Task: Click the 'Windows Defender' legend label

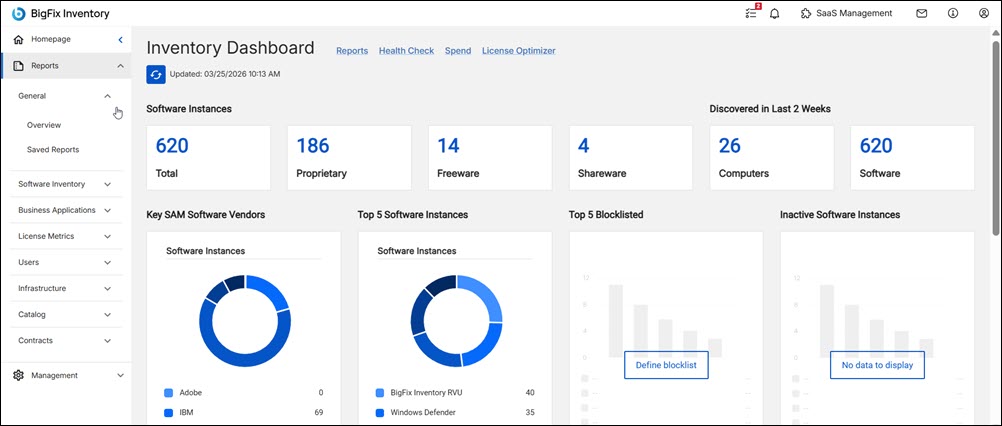Action: (423, 413)
